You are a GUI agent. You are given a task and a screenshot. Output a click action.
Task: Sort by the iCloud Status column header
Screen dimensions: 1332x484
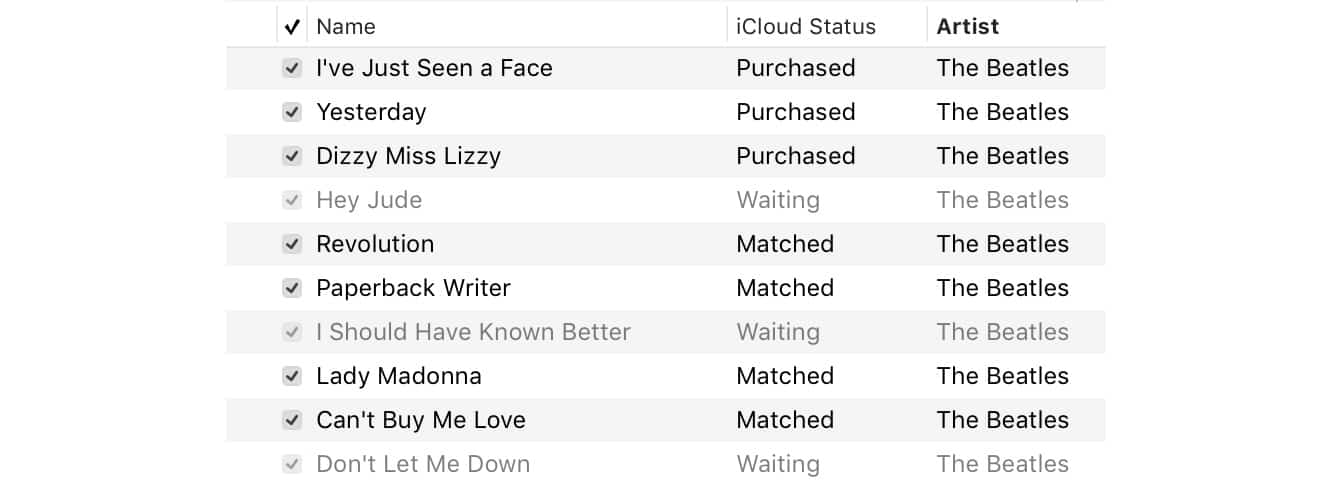[805, 27]
